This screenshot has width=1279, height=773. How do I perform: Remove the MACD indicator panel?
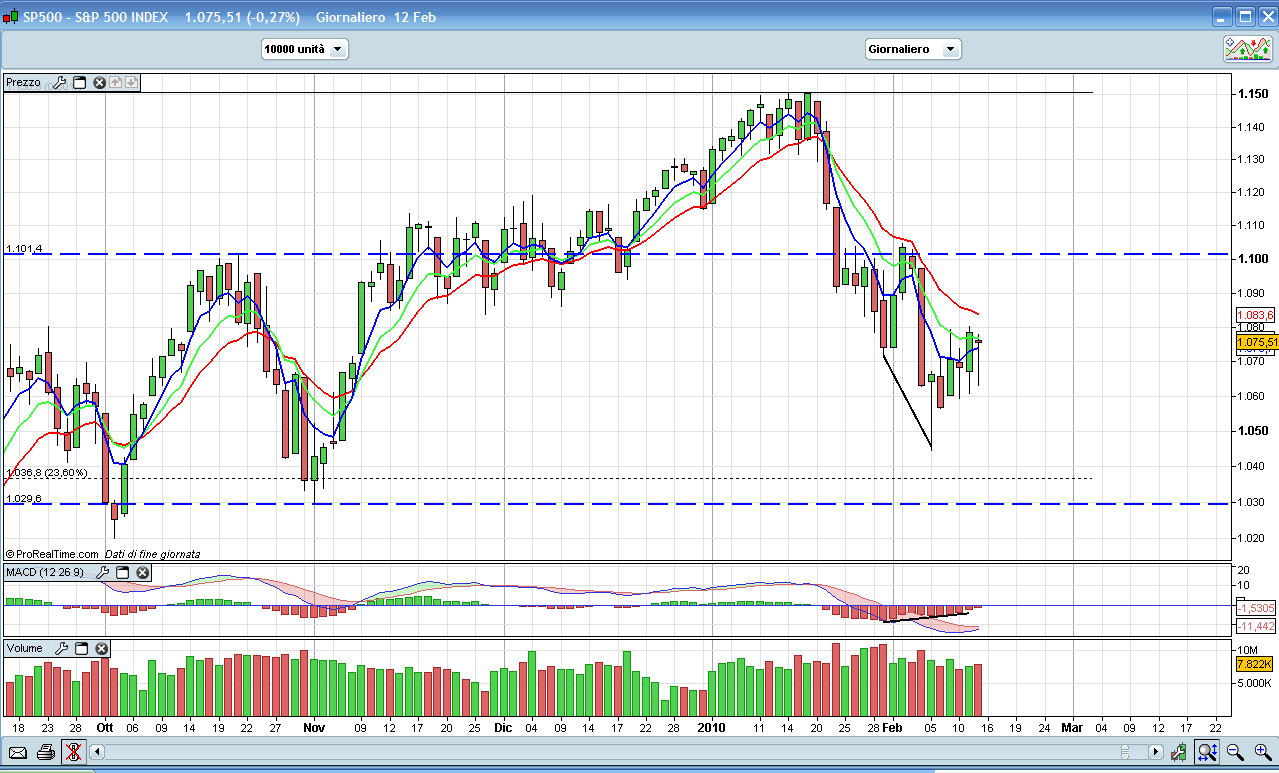coord(143,572)
